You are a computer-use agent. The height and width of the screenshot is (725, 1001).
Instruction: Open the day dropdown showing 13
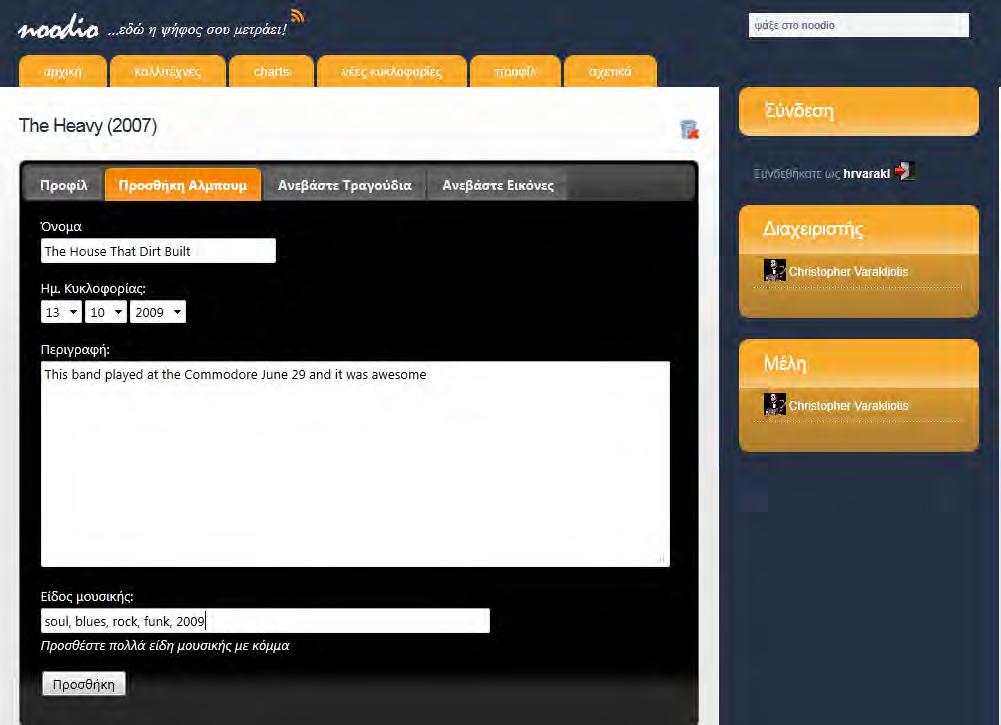coord(61,312)
